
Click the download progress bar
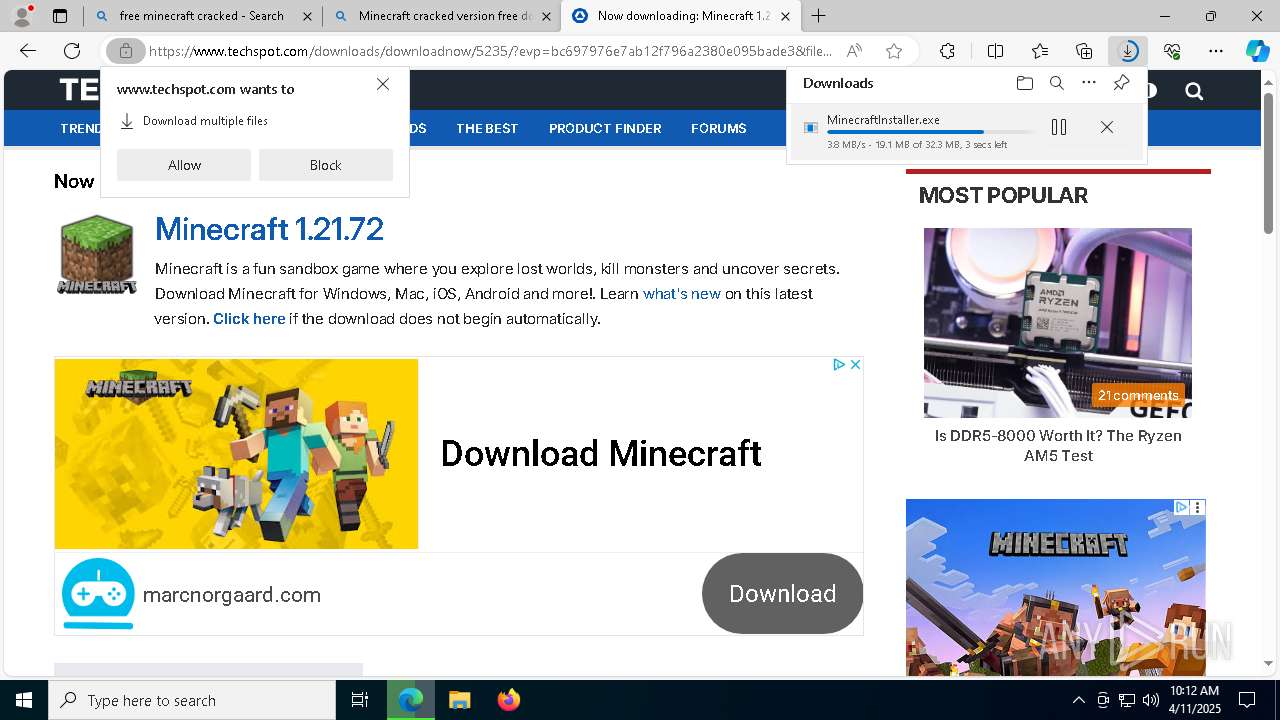931,132
